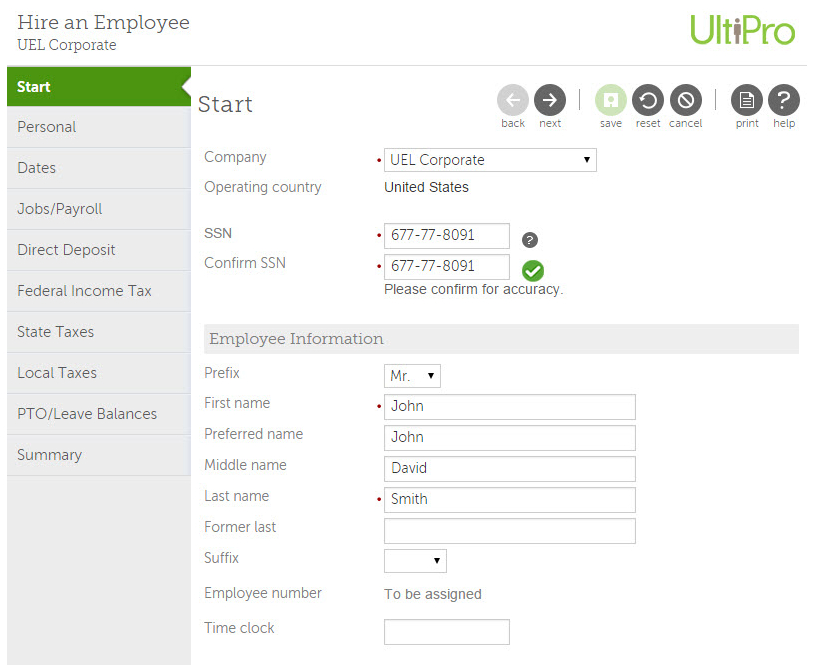Viewport: 816px width, 665px height.
Task: Click the UltiPro logo
Action: pos(742,31)
